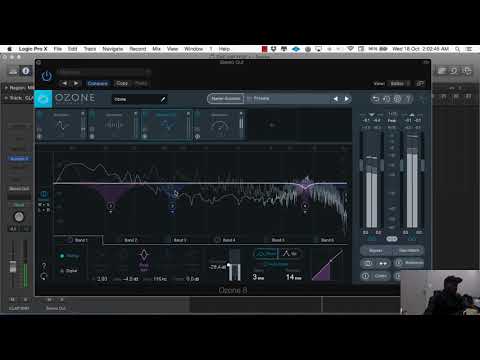Open the plugin settings preset dropdown

pyautogui.click(x=103, y=72)
